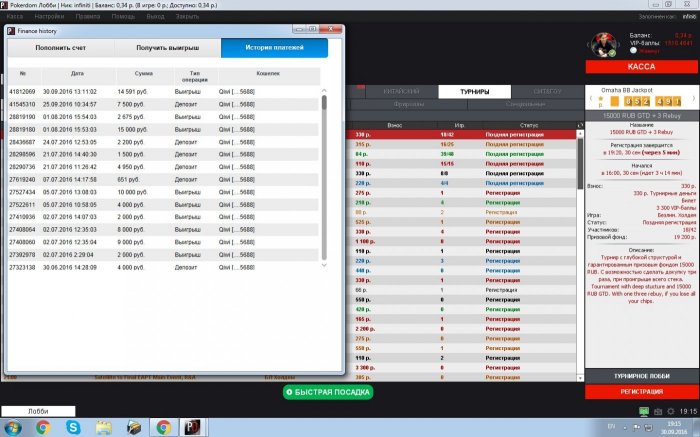The image size is (700, 437).
Task: Click the БЫСТРАЯ ПОСАДКА button
Action: pos(328,392)
